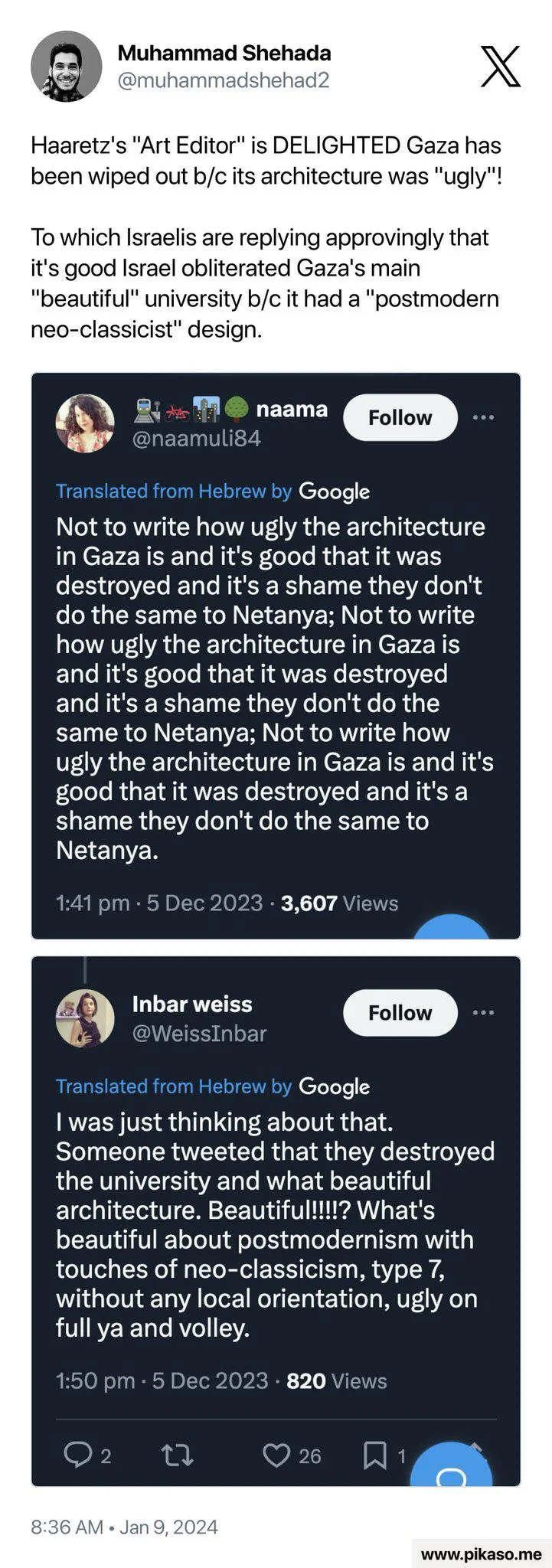This screenshot has width=552, height=1568.
Task: Follow the naama account
Action: 400,417
